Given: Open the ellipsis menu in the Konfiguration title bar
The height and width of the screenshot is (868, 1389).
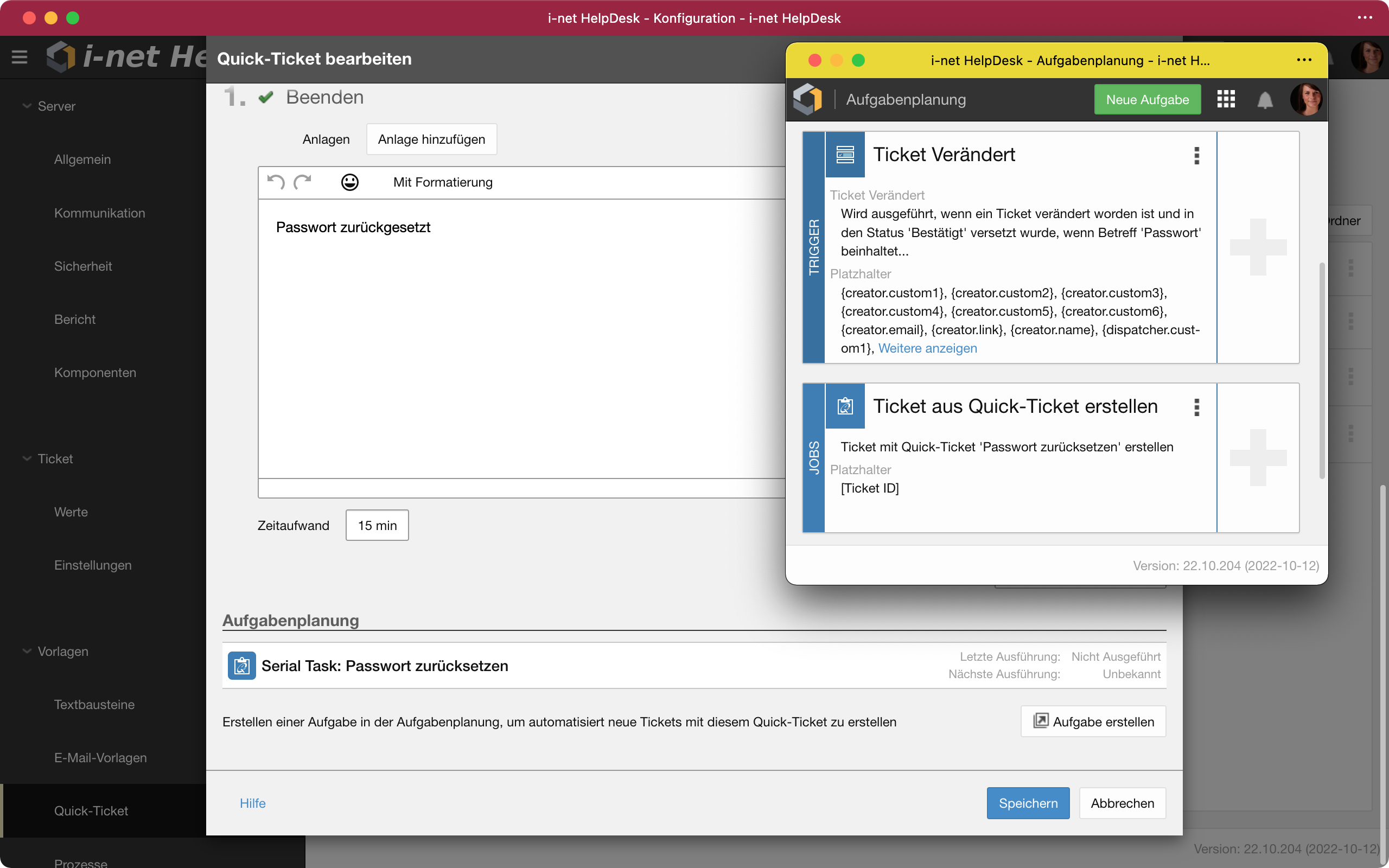Looking at the screenshot, I should 1365,18.
